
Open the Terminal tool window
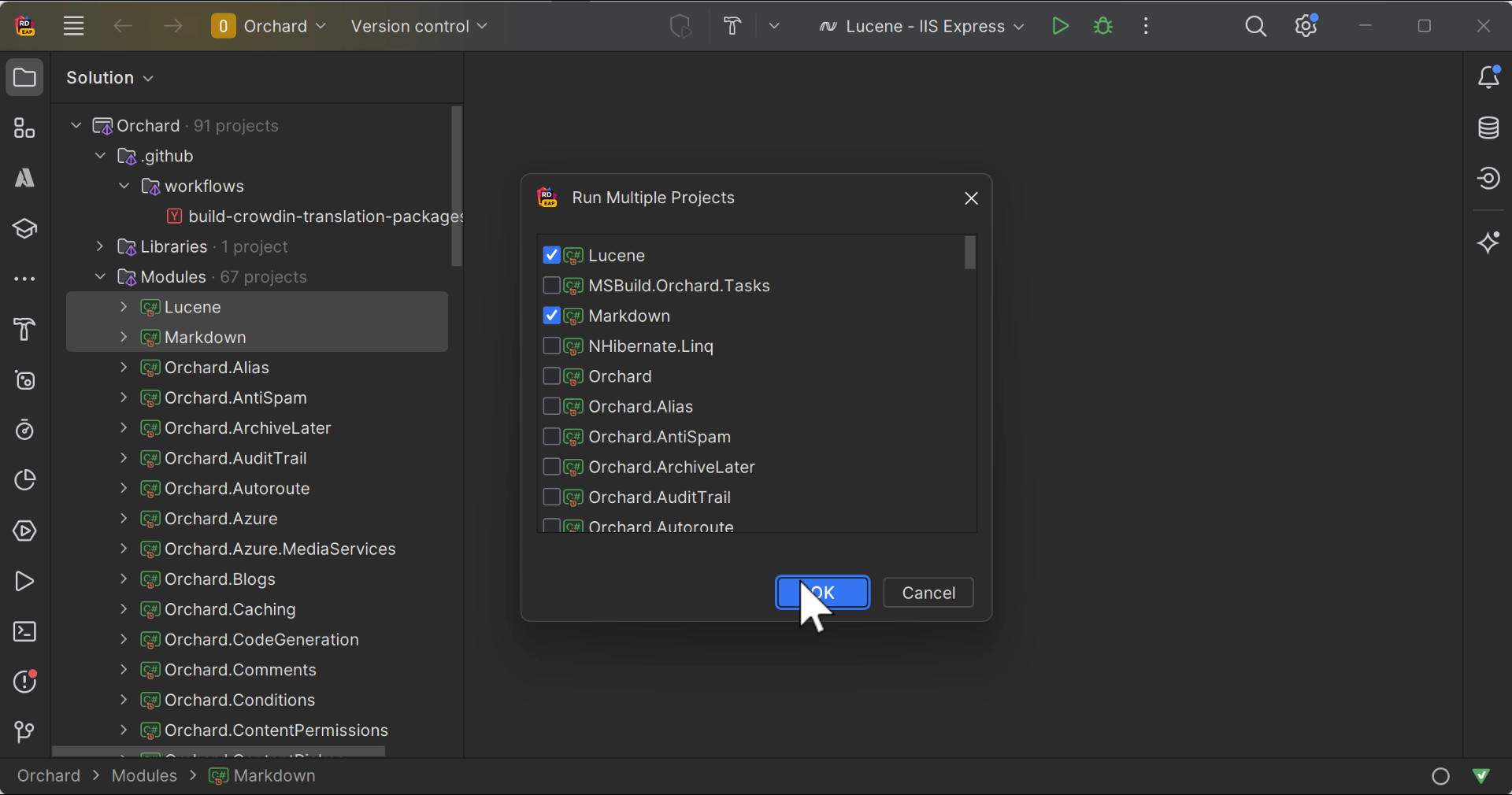[x=24, y=632]
